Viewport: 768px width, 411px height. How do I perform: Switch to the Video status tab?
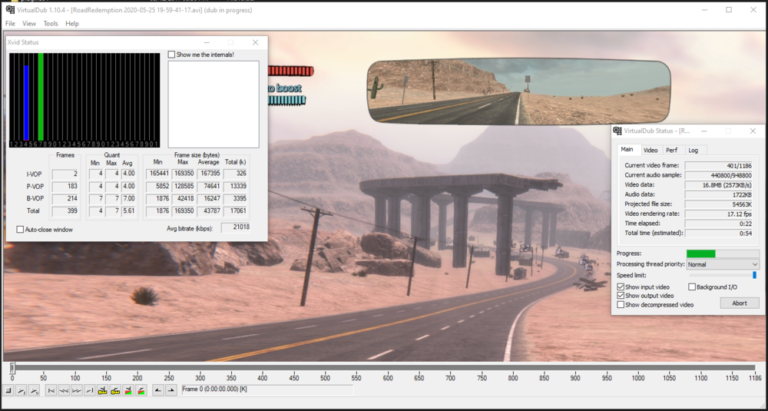(x=650, y=150)
